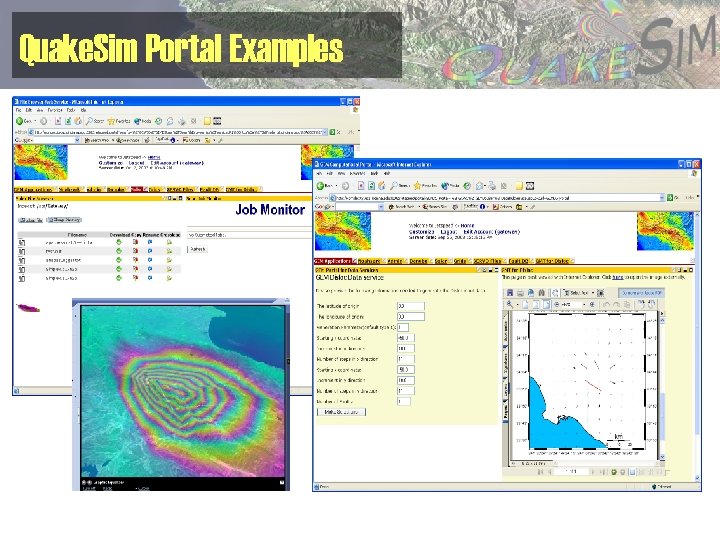Open address bar dropdown in GEM portal window
The height and width of the screenshot is (540, 720).
[662, 198]
